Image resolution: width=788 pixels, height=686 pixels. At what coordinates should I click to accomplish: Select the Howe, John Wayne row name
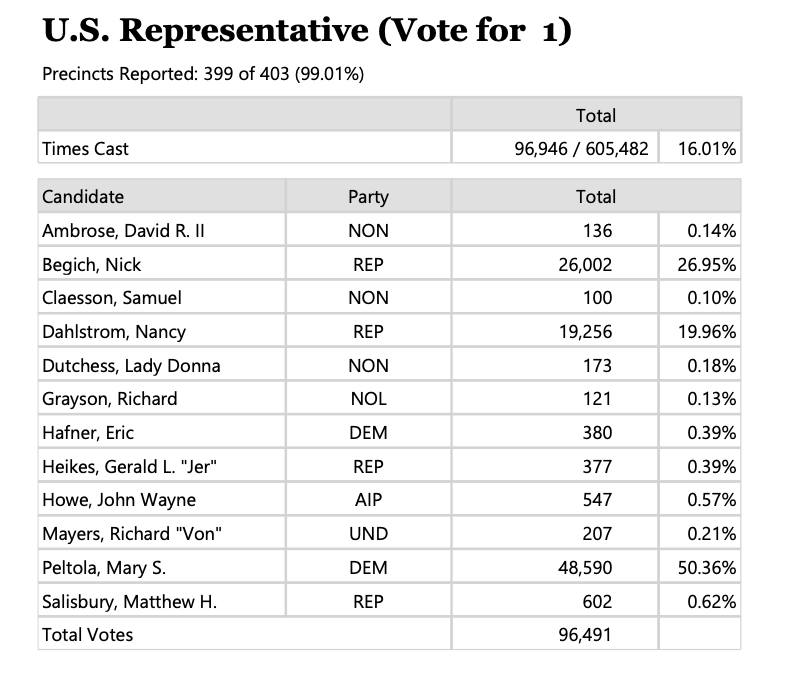click(x=119, y=500)
